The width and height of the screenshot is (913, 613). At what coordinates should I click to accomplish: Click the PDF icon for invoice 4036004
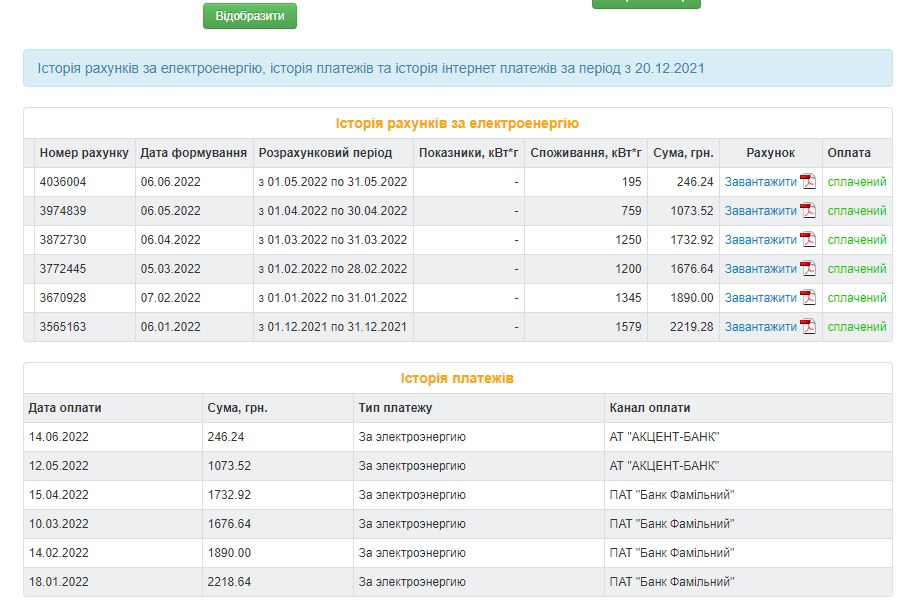point(807,182)
